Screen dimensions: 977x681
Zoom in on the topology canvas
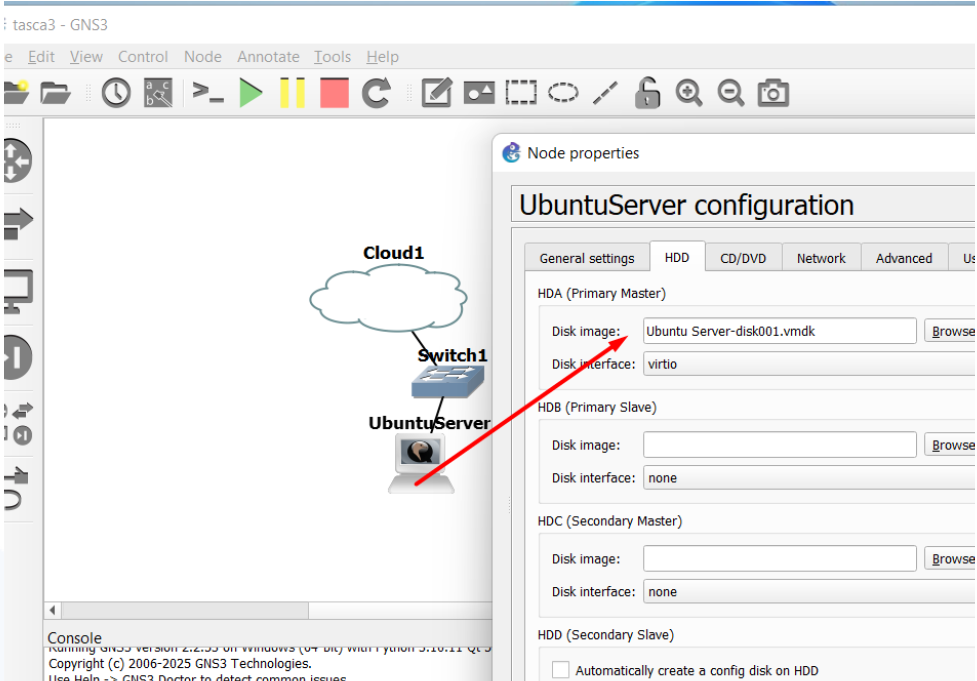[x=688, y=93]
